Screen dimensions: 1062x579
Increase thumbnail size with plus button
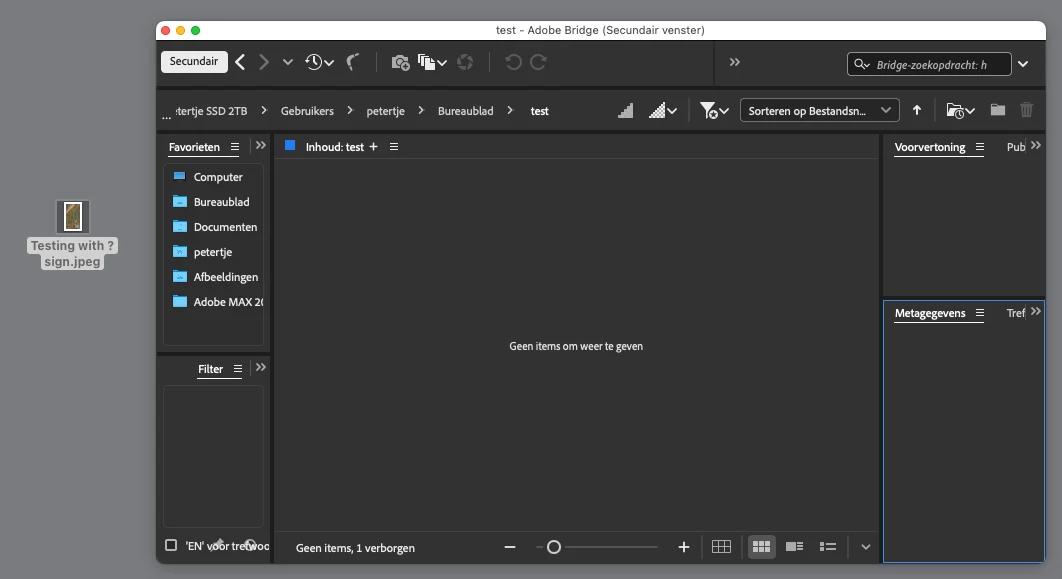pos(684,547)
